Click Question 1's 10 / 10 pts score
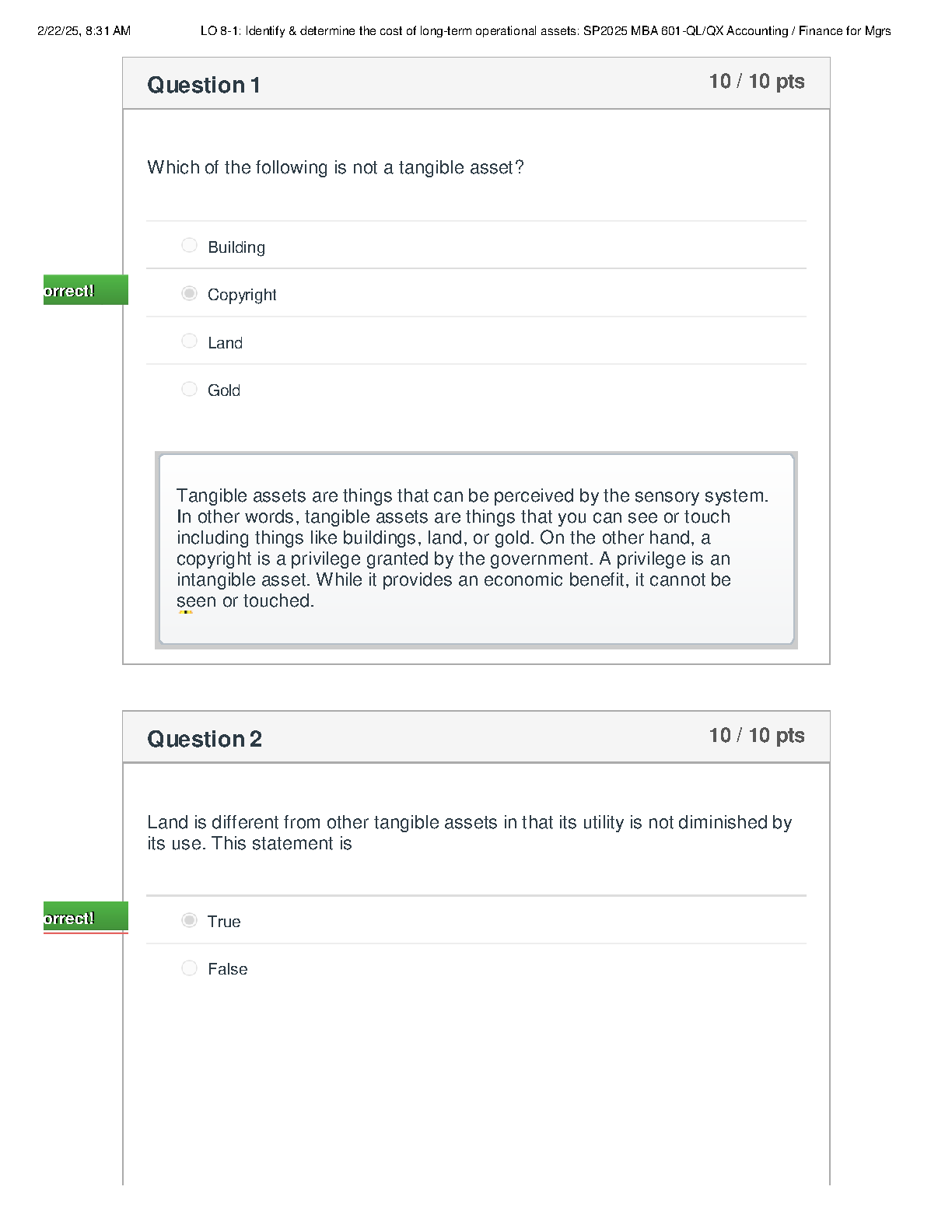 click(757, 82)
